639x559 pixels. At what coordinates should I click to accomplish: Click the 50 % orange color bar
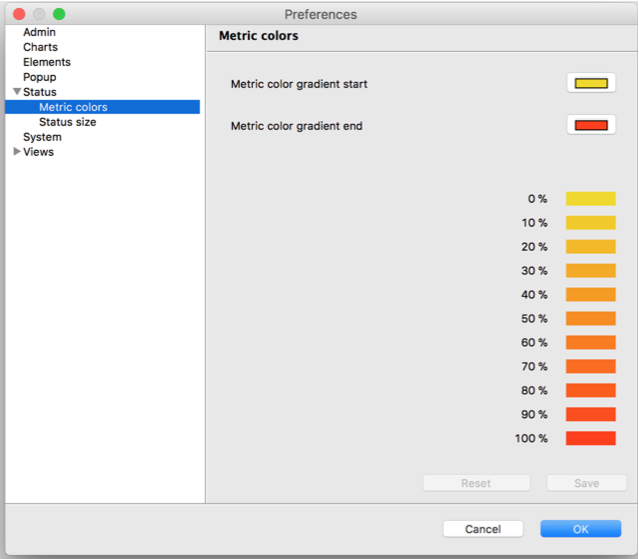coord(591,319)
